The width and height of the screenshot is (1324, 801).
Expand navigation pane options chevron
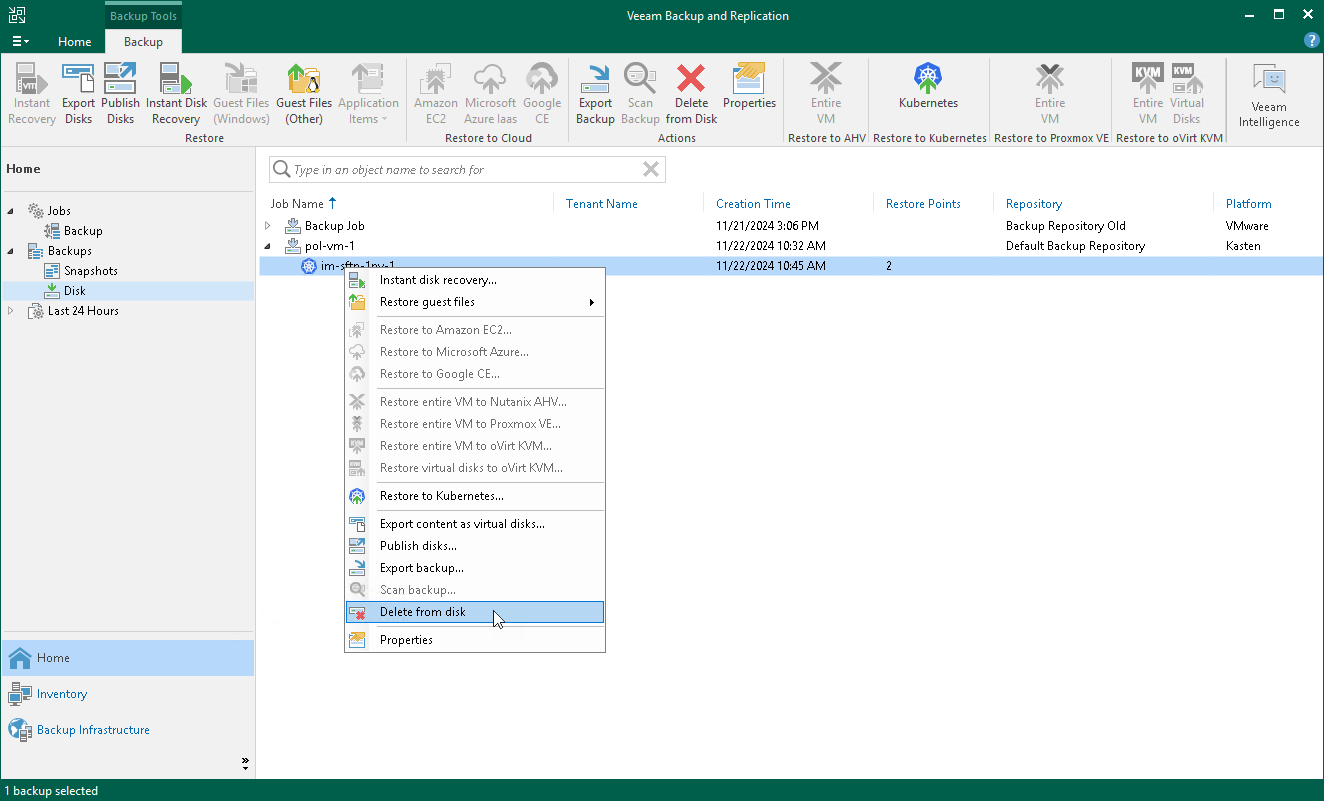[245, 763]
